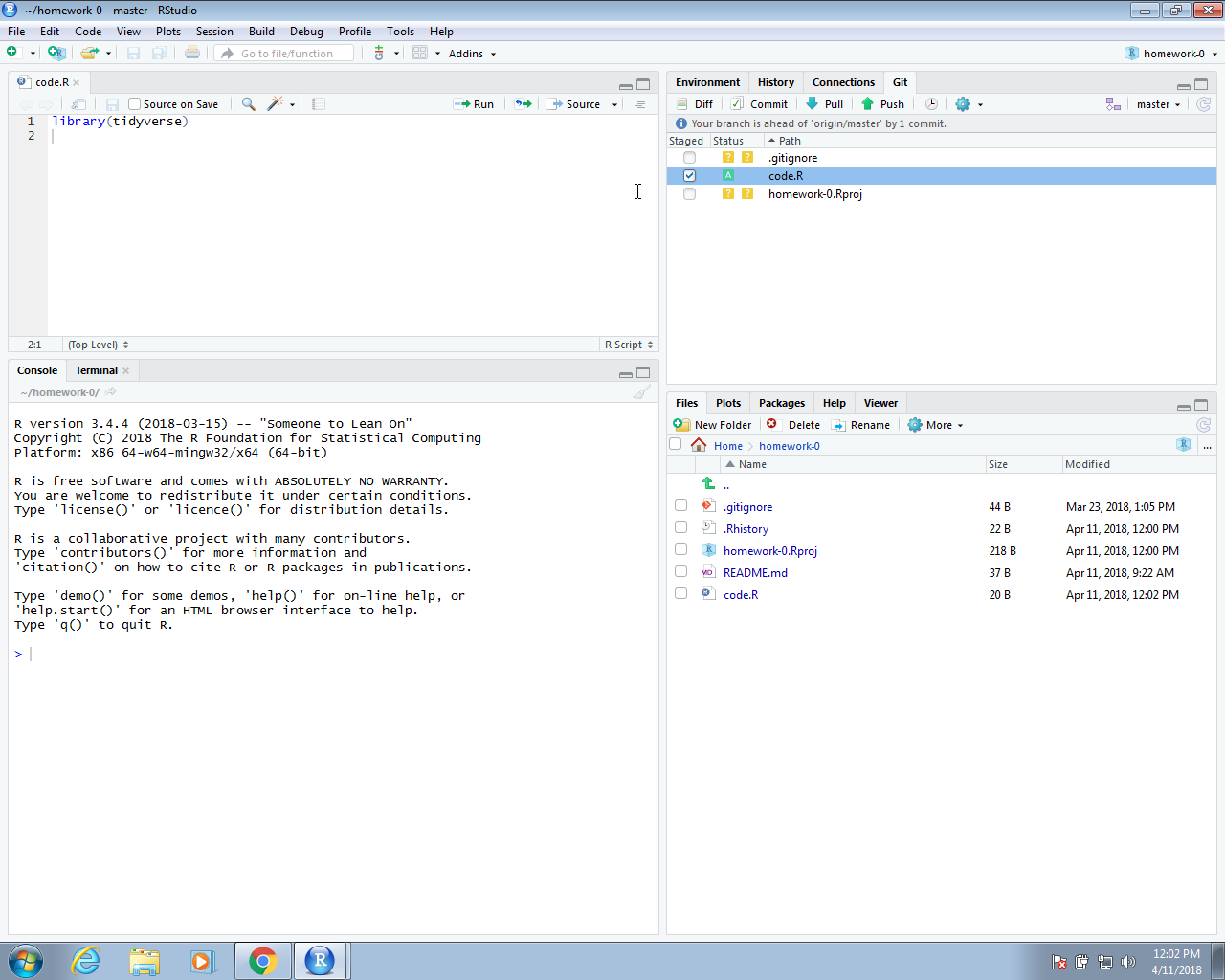Viewport: 1225px width, 980px height.
Task: Stage the .gitignore file checkbox
Action: click(689, 157)
